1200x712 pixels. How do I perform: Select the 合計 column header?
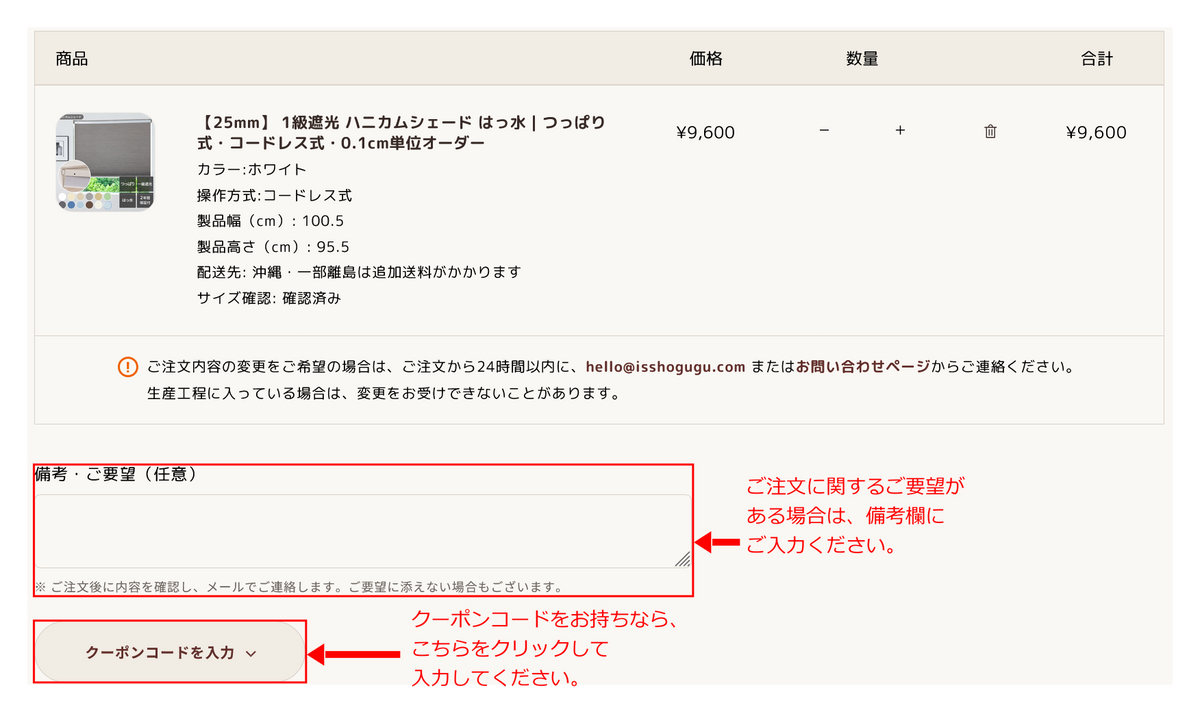(1097, 59)
